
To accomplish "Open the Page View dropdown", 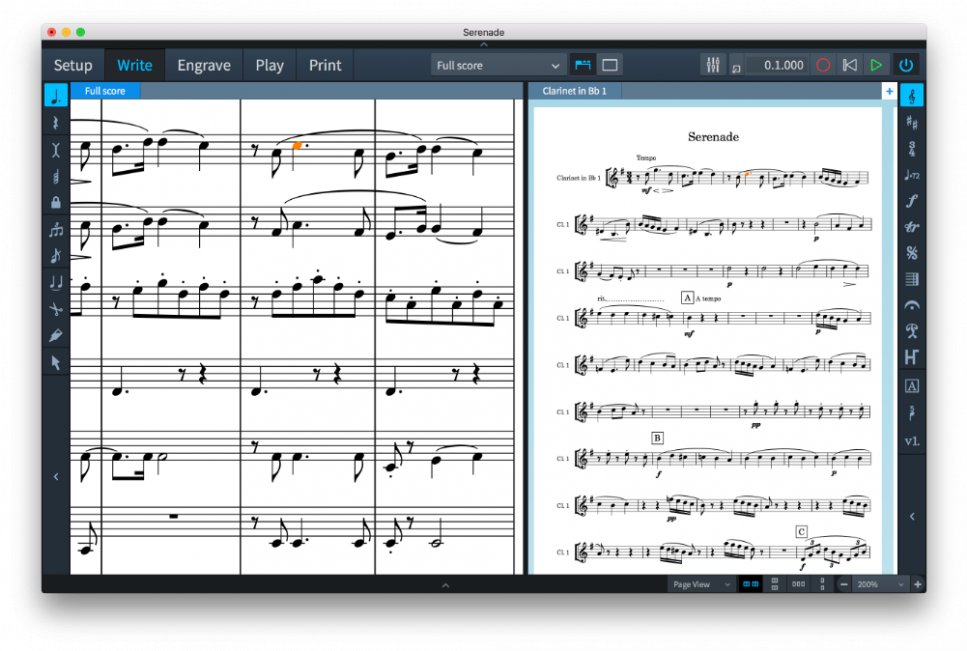I will click(700, 584).
